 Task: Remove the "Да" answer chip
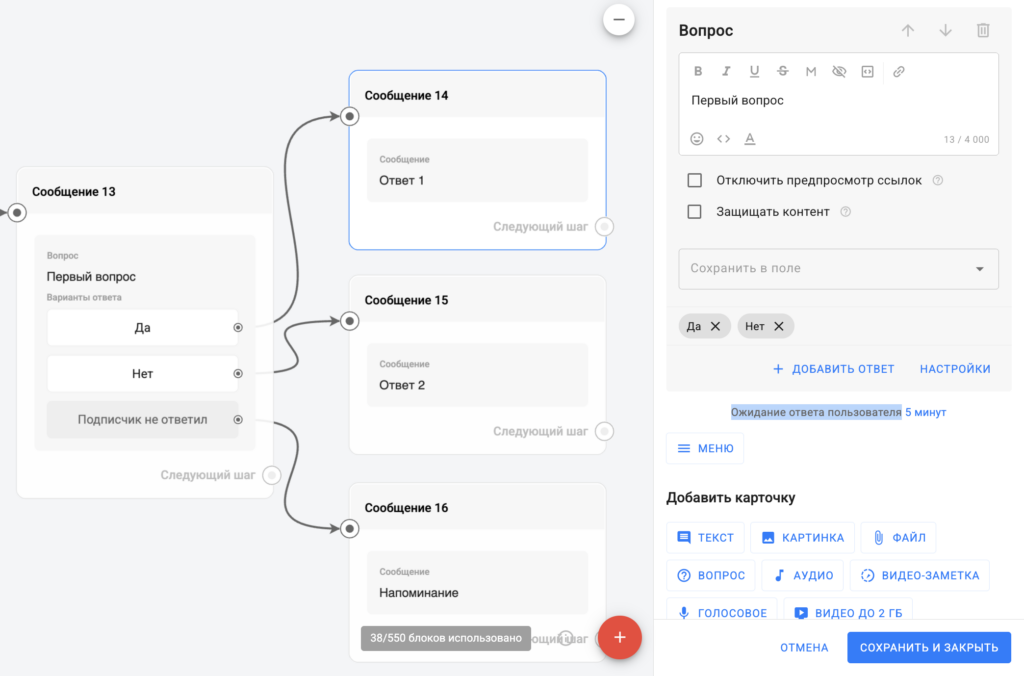pyautogui.click(x=715, y=326)
